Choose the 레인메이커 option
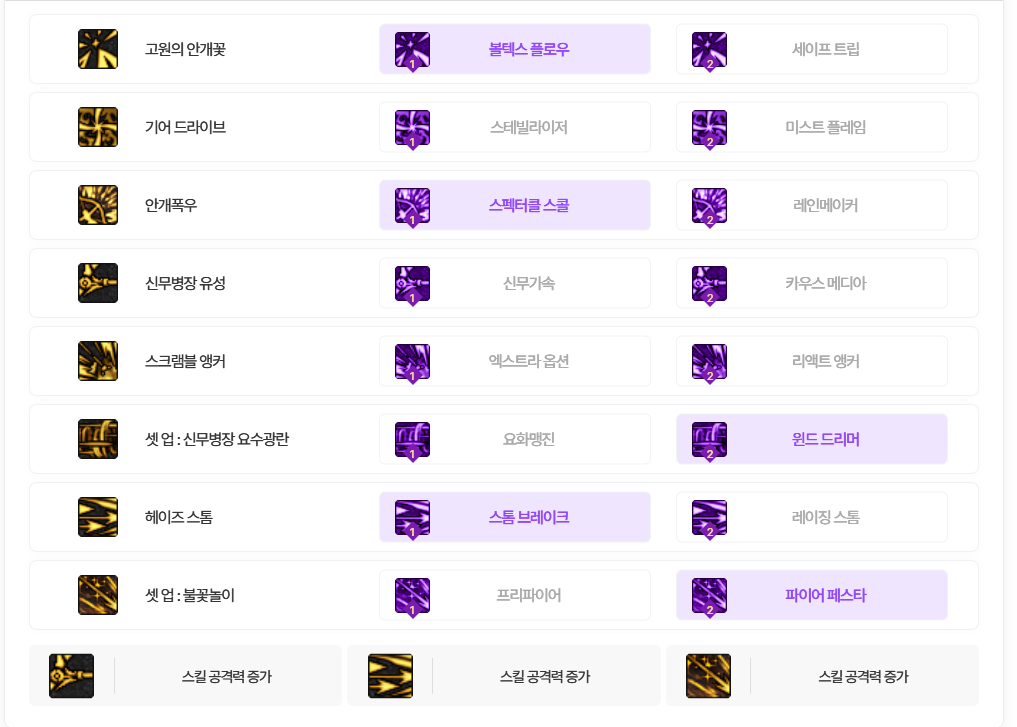The image size is (1017, 727). click(x=811, y=205)
